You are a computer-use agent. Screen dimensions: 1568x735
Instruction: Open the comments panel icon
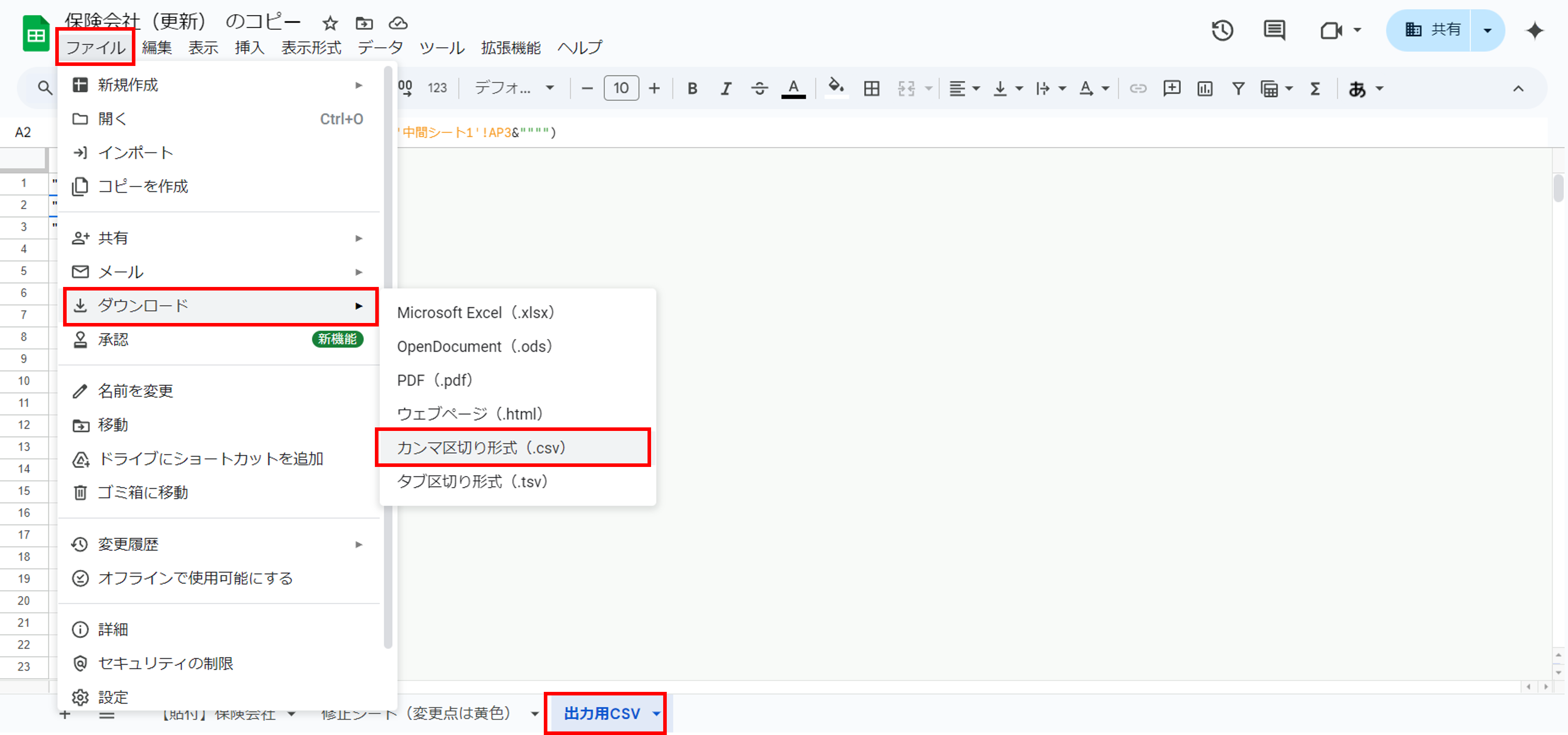(x=1274, y=30)
